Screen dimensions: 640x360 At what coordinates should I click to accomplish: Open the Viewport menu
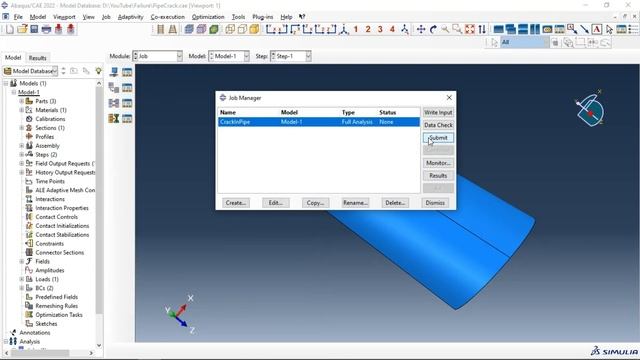tap(64, 17)
